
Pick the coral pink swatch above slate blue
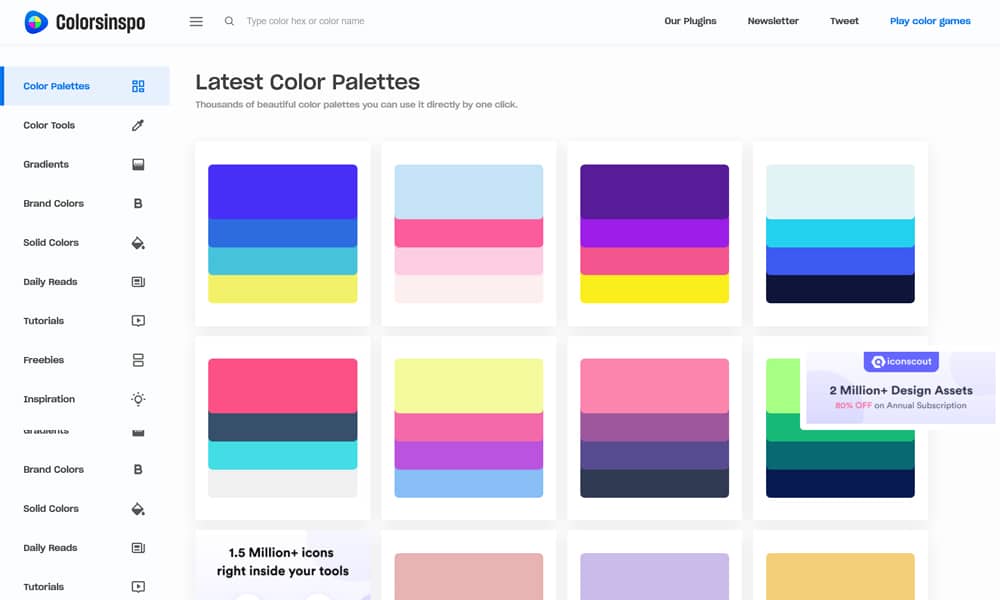click(x=283, y=386)
